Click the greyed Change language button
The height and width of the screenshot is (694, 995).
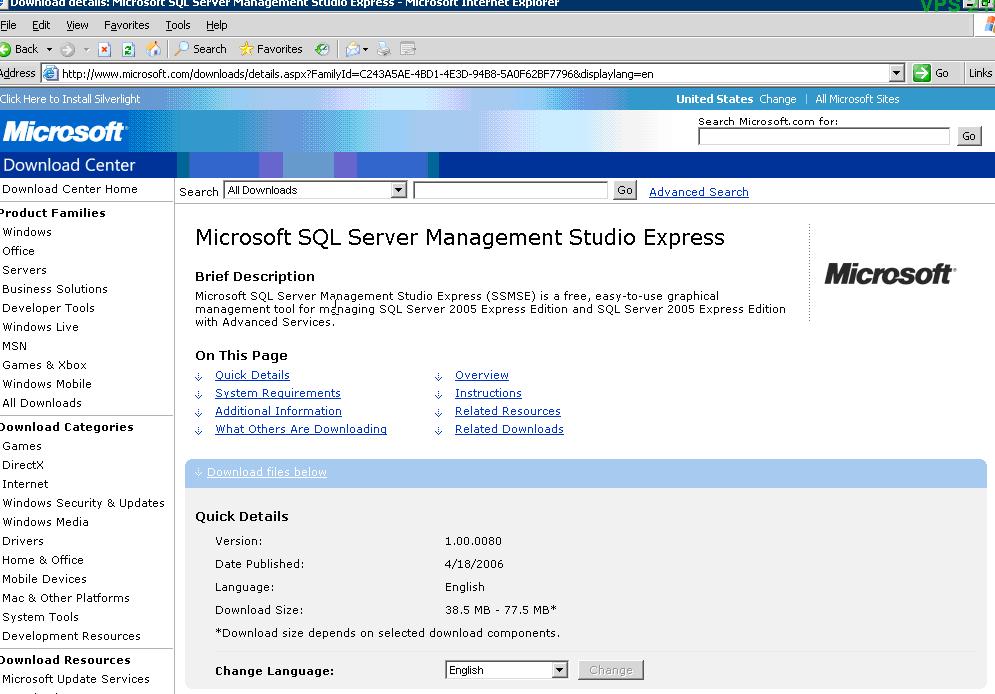click(x=610, y=670)
